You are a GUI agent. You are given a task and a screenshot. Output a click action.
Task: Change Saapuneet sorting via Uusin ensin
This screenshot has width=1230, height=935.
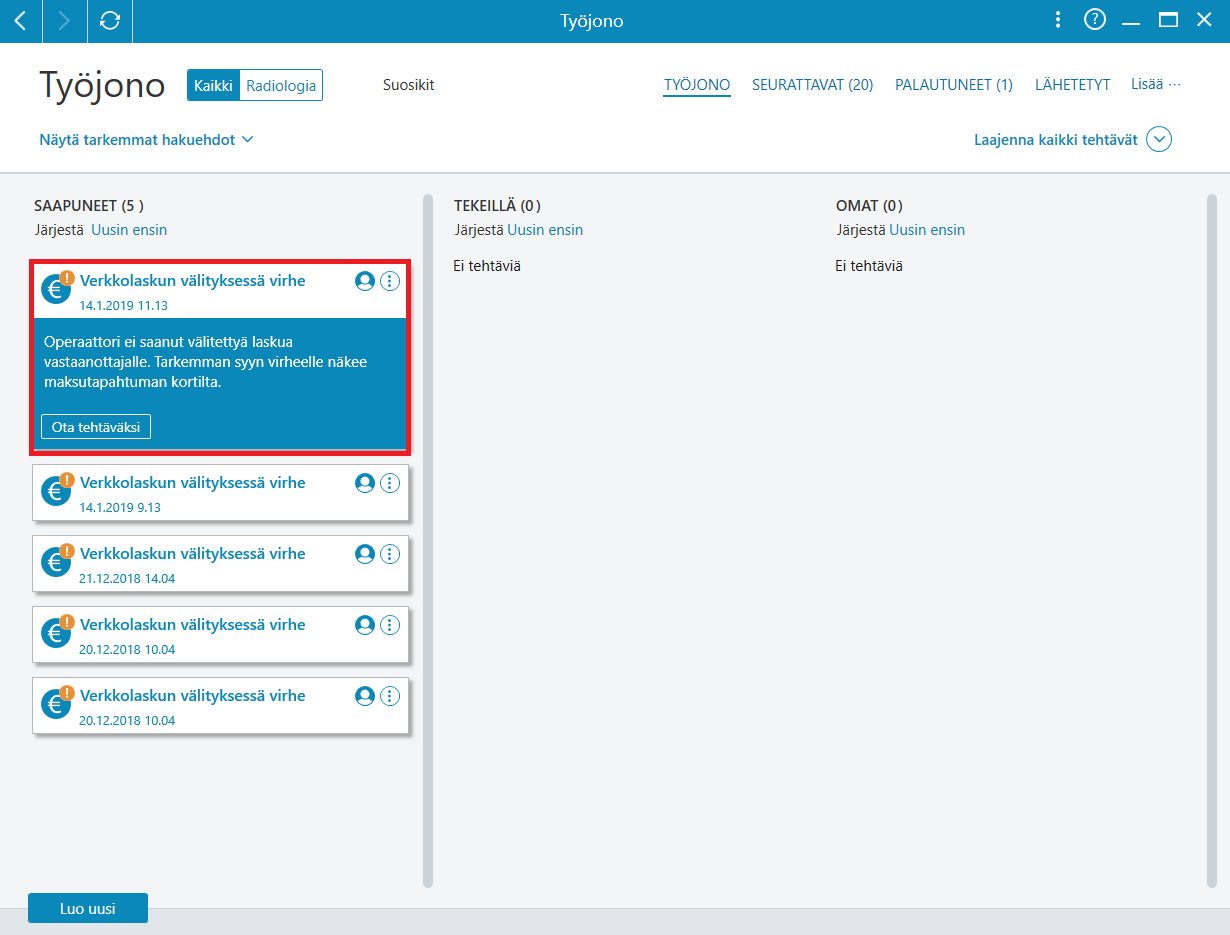pyautogui.click(x=129, y=230)
